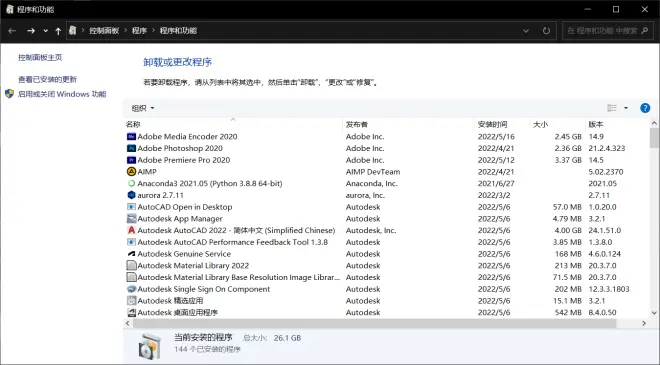Click the Adobe Photoshop 2020 icon

[131, 148]
